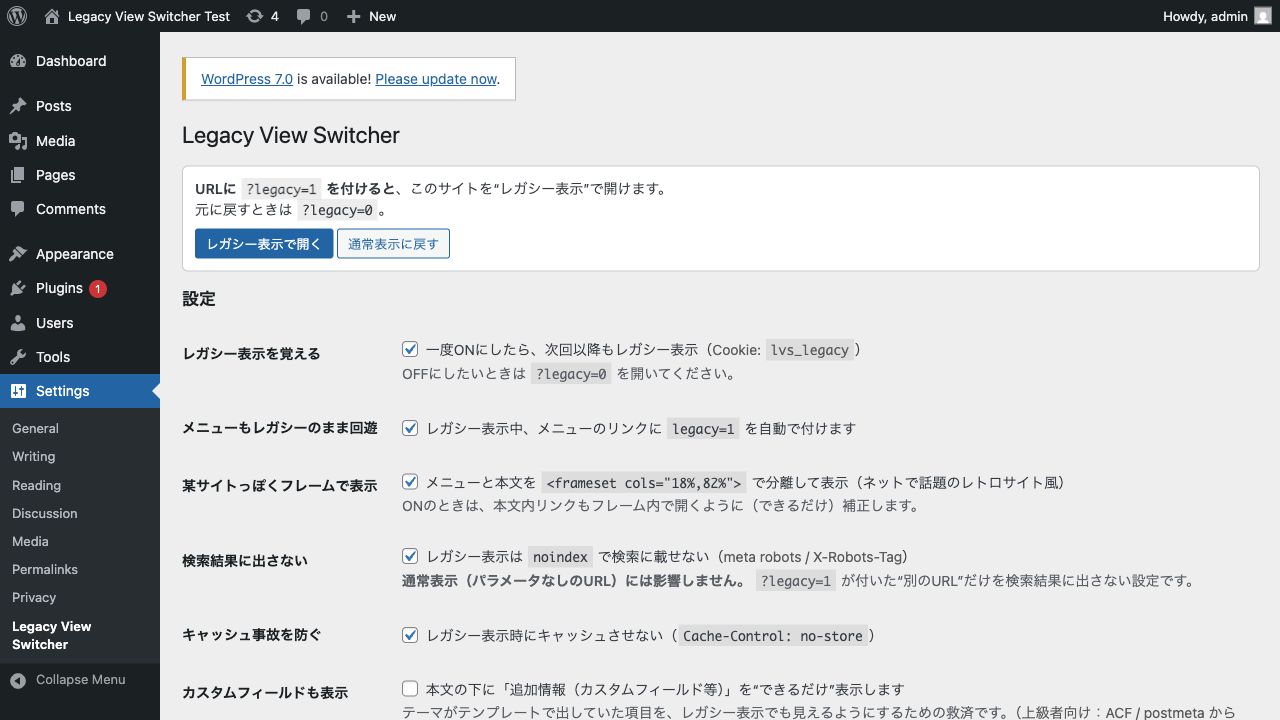Click the plus New icon
The image size is (1280, 720).
tap(353, 16)
